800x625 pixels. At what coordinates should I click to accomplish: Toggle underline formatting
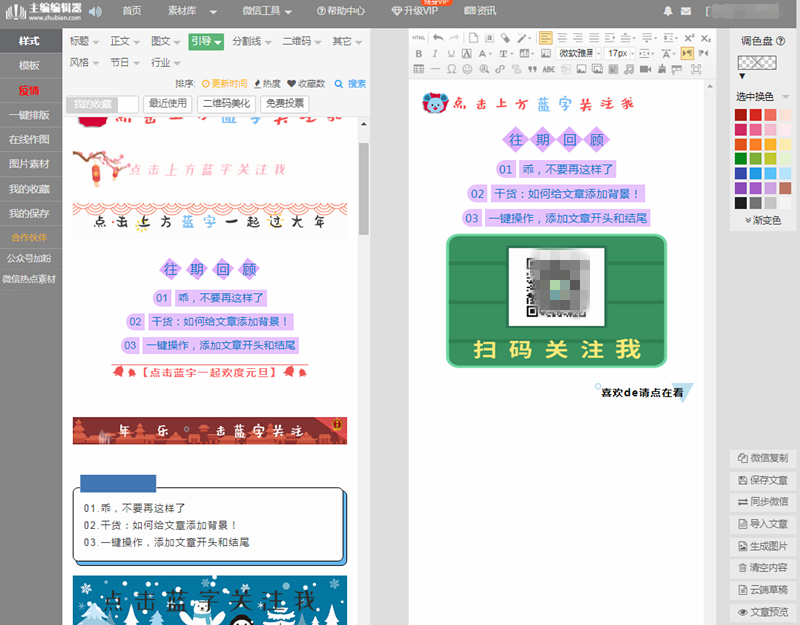tap(451, 54)
